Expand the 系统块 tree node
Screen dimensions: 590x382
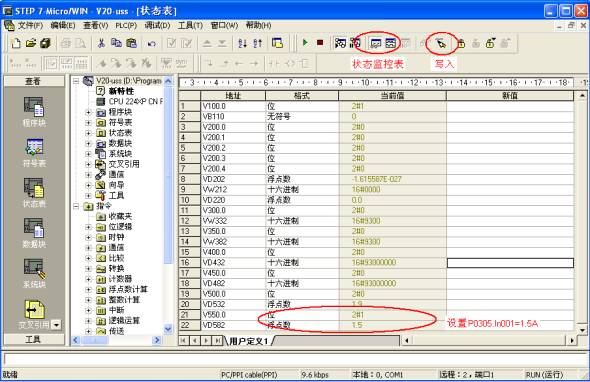pos(88,154)
